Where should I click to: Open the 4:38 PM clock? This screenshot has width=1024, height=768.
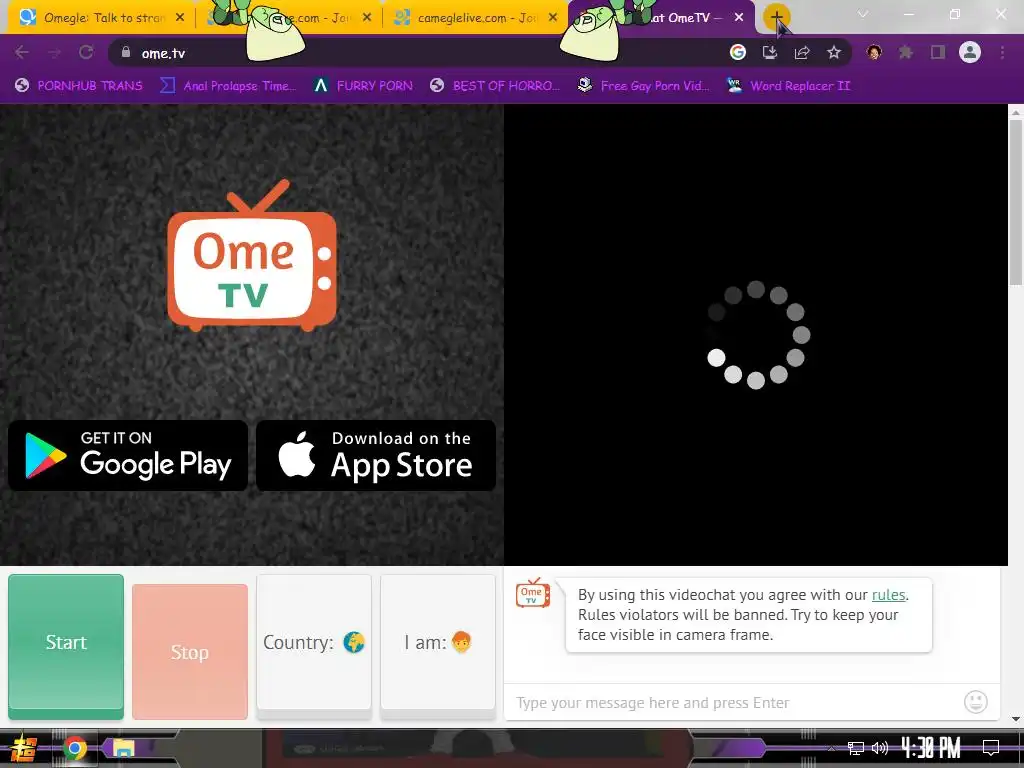(931, 748)
